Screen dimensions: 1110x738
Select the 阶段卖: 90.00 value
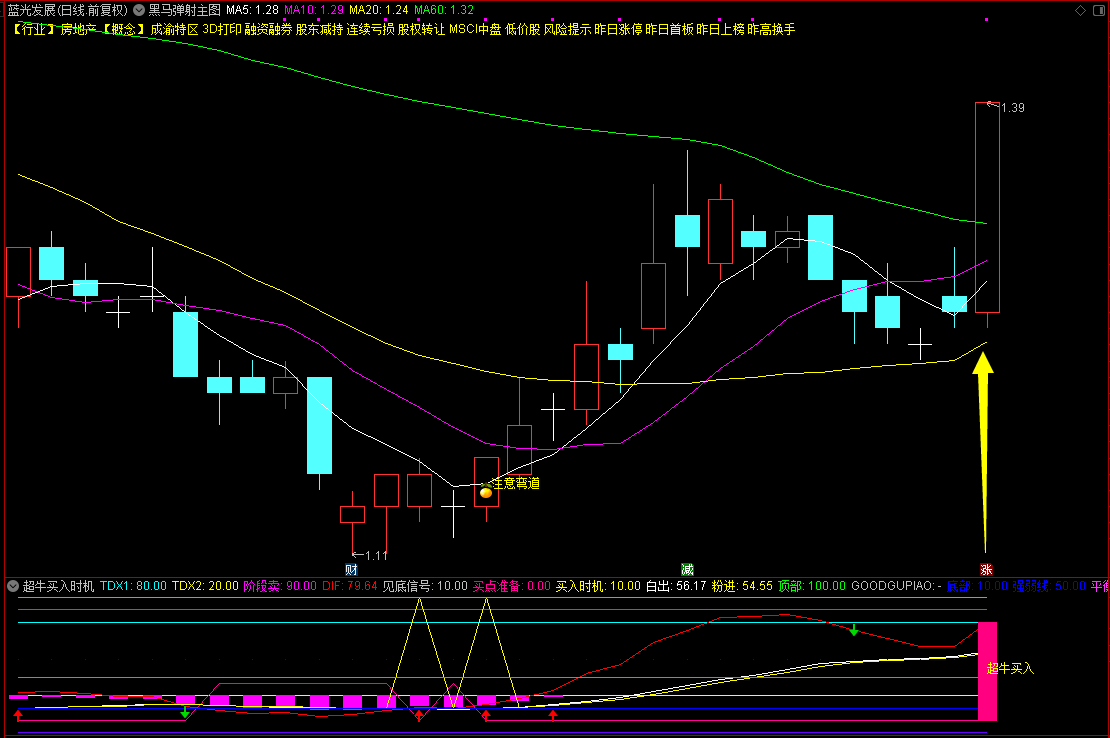pos(280,586)
